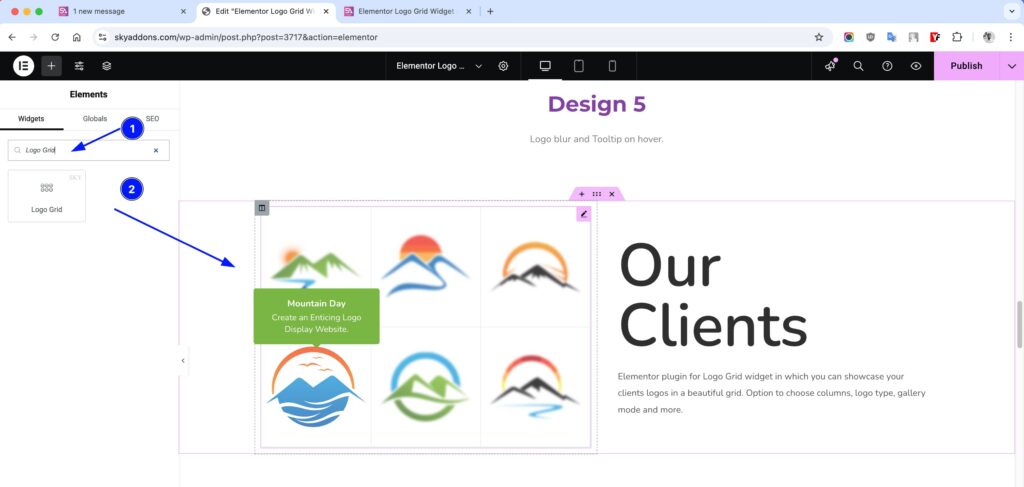Image resolution: width=1024 pixels, height=487 pixels.
Task: Click the Publish button
Action: pyautogui.click(x=966, y=66)
